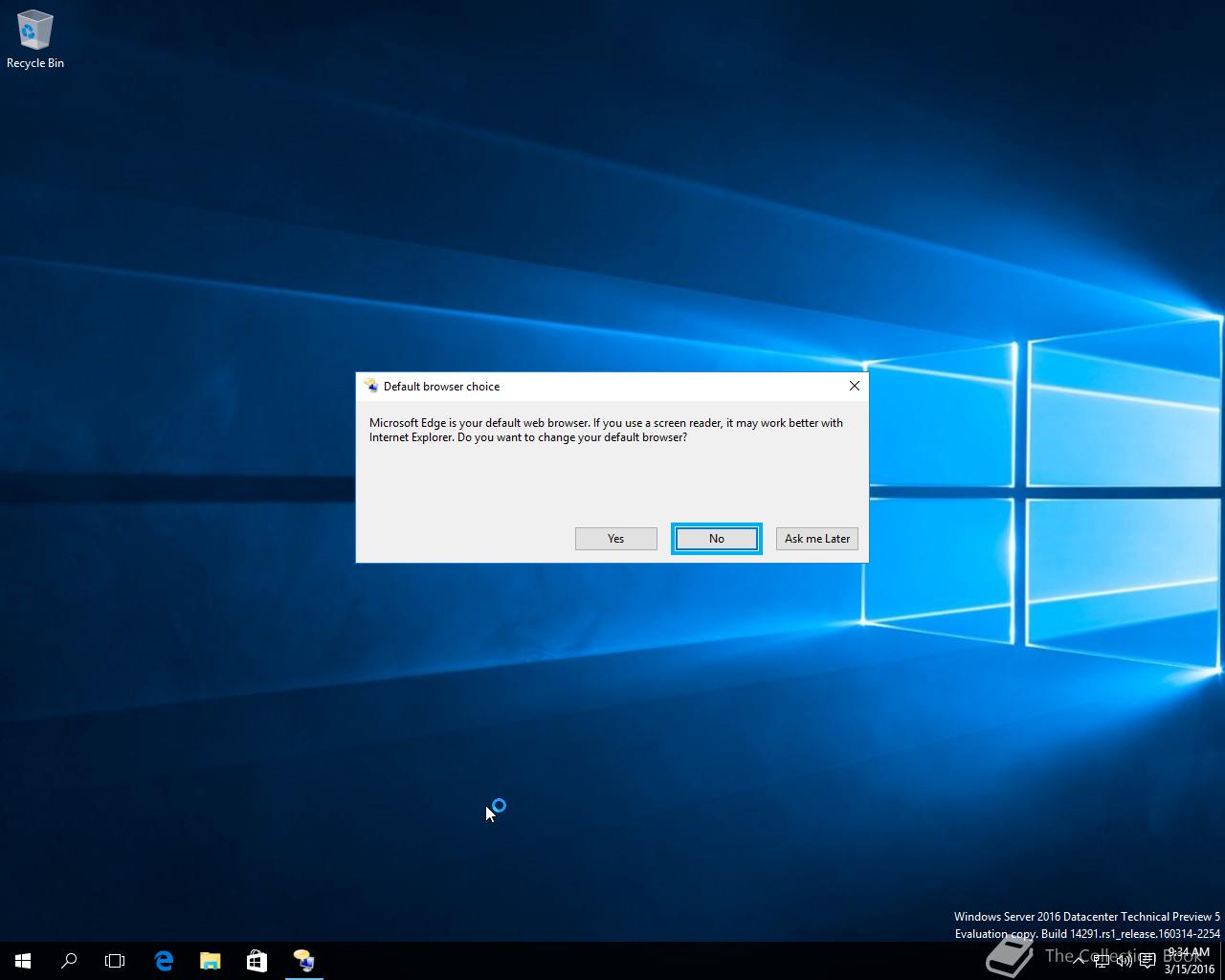Open File Explorer from the taskbar
This screenshot has width=1225, height=980.
[210, 961]
